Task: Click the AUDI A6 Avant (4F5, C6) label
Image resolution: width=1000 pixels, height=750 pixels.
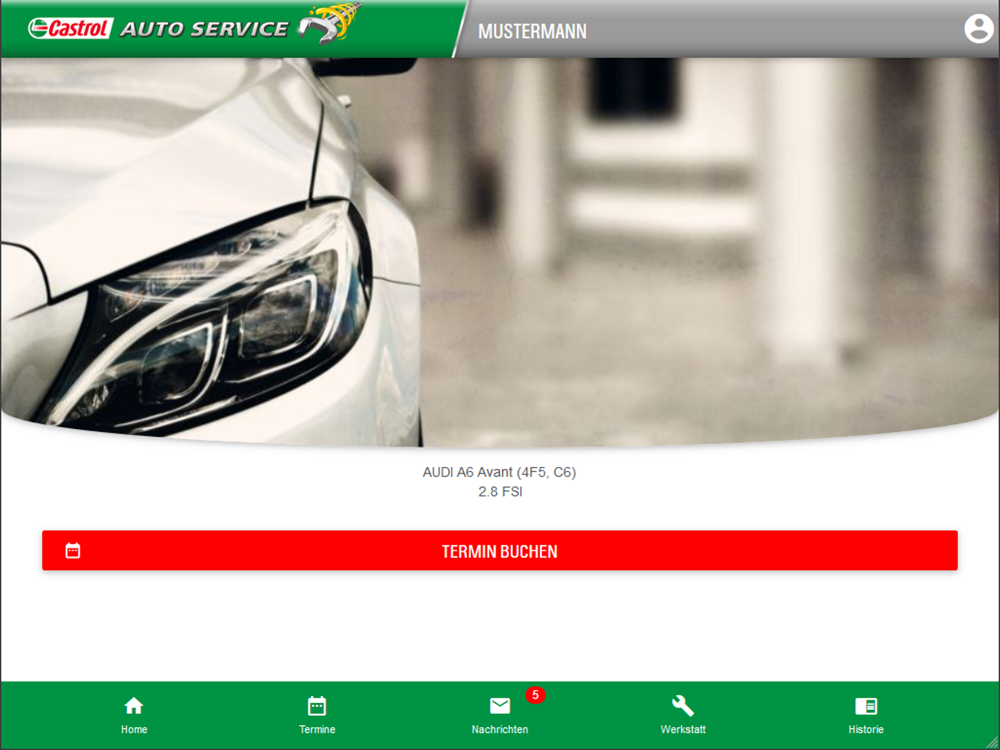Action: 499,473
